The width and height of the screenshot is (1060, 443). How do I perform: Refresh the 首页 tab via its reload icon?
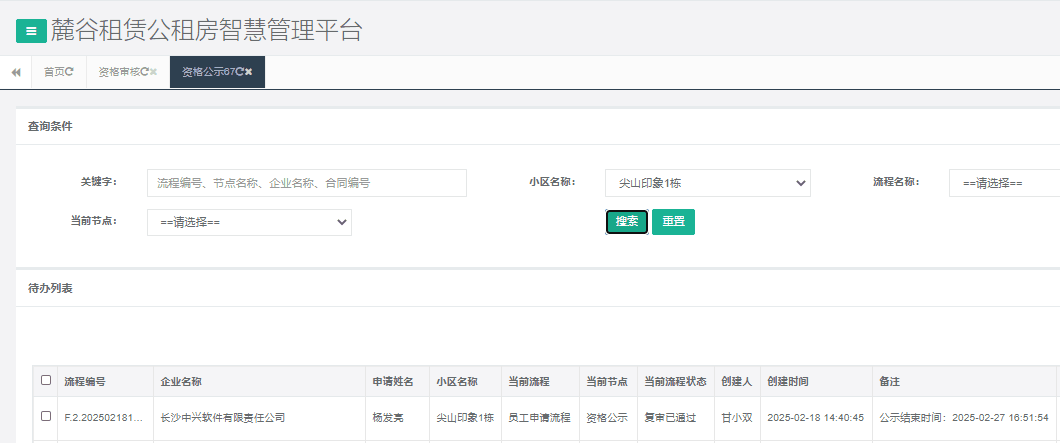click(x=70, y=72)
